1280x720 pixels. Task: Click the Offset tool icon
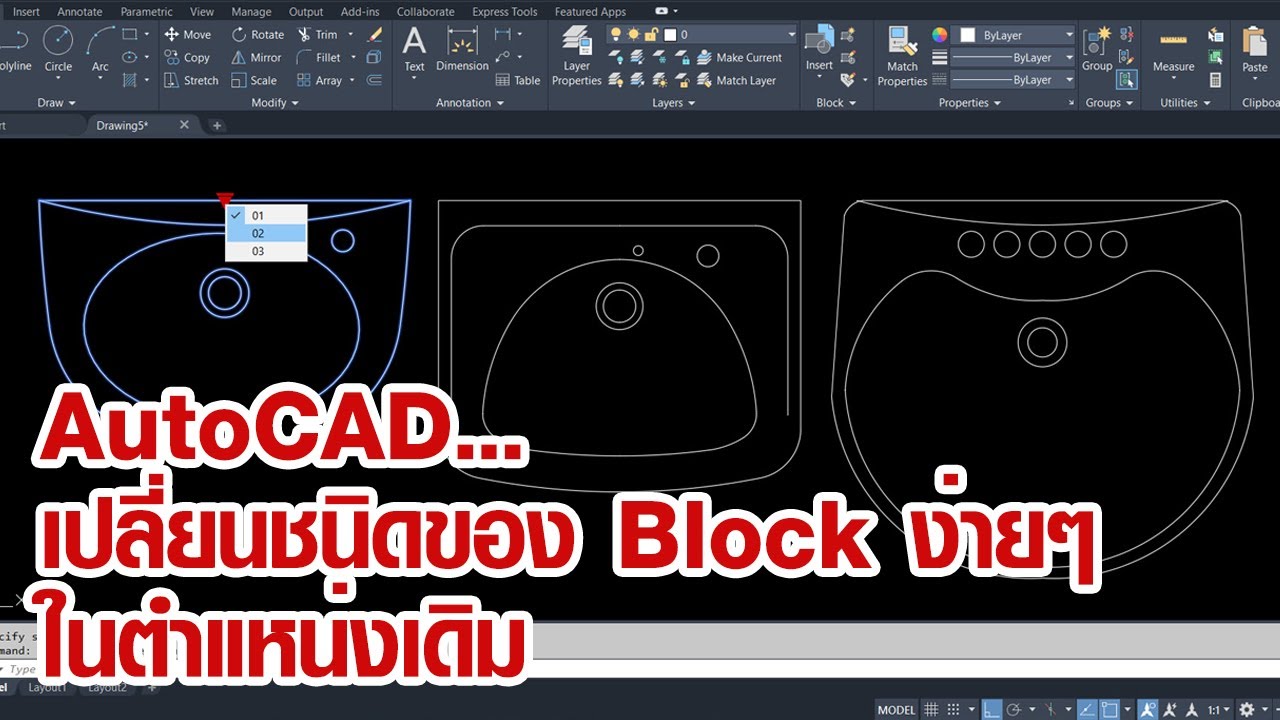[x=374, y=80]
